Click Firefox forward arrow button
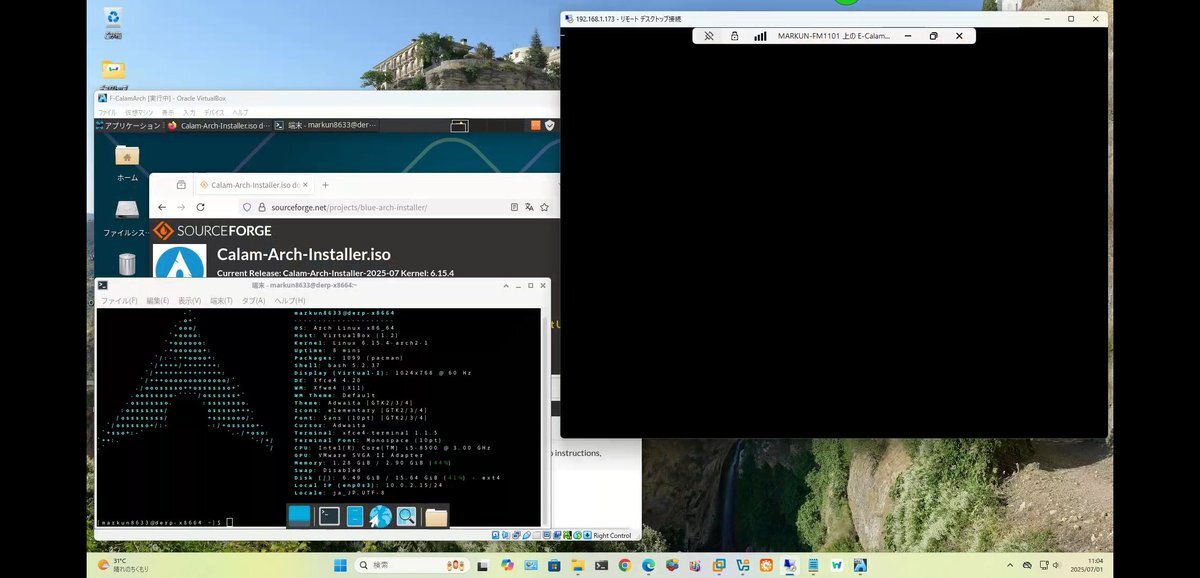1200x578 pixels. (181, 207)
